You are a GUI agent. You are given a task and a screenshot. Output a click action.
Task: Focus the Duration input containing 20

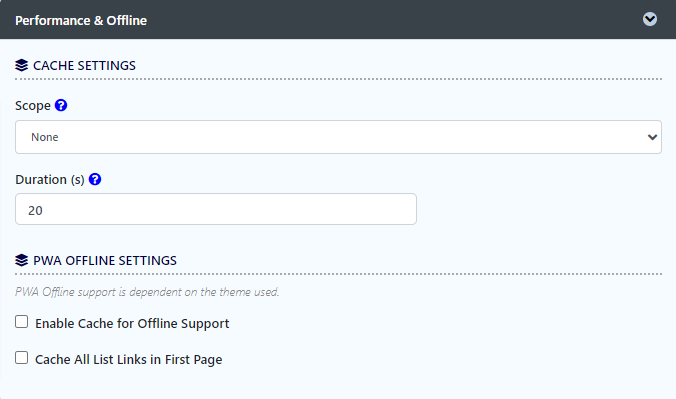tap(216, 209)
